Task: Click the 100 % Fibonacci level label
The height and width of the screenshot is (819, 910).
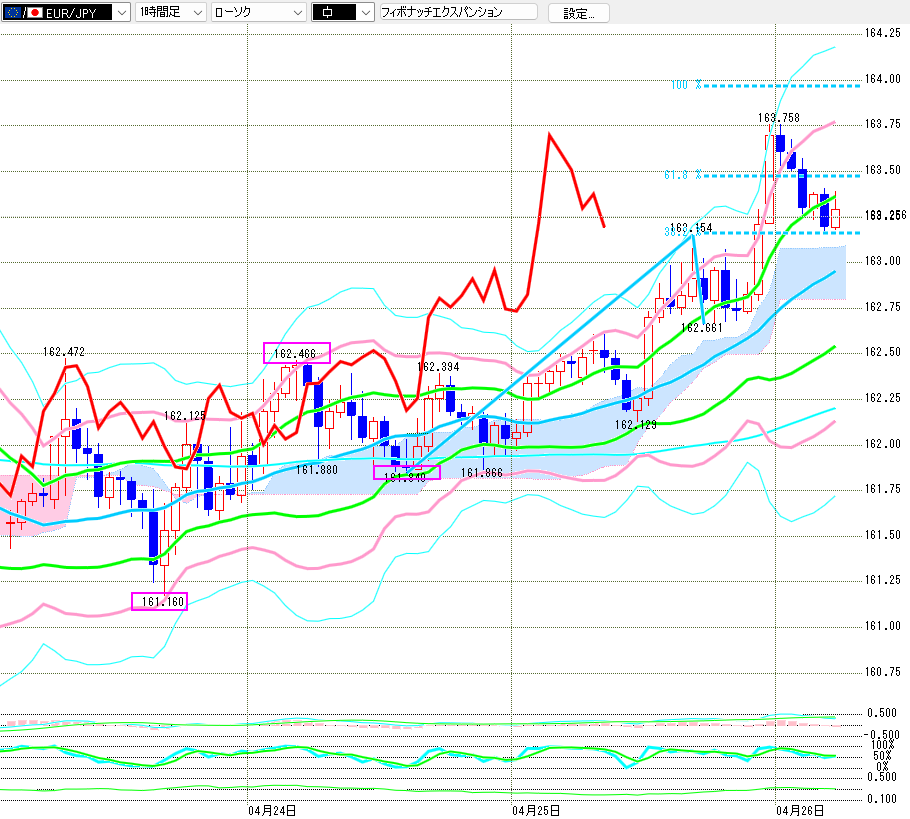Action: [x=680, y=86]
